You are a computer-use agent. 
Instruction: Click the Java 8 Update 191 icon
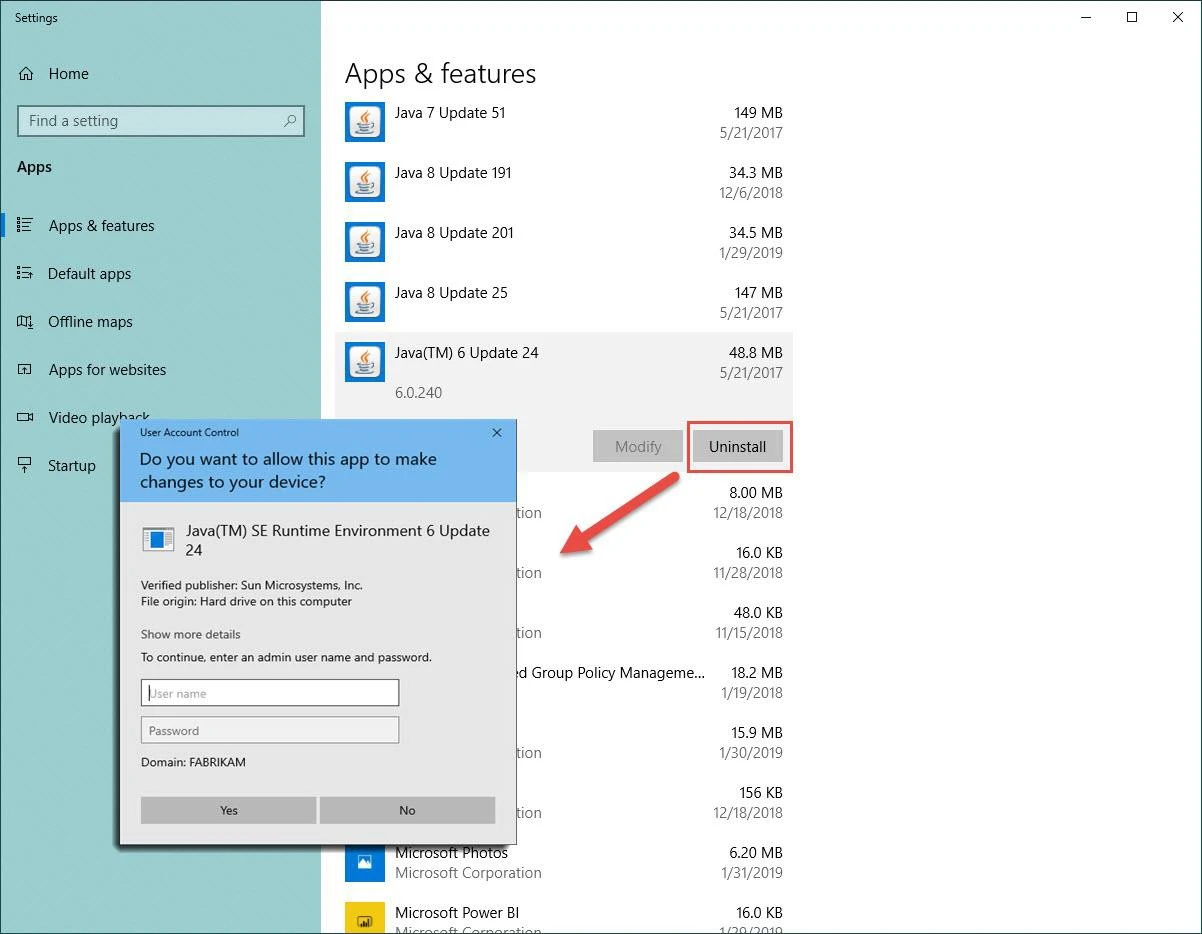[364, 182]
